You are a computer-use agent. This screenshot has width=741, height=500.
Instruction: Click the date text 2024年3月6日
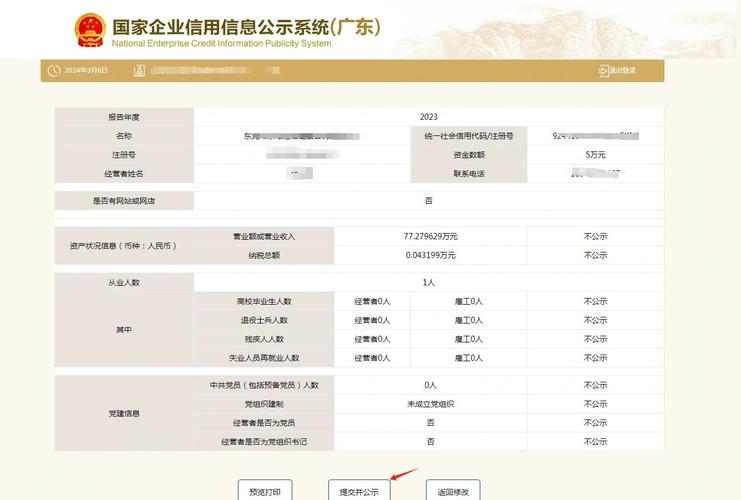point(86,70)
